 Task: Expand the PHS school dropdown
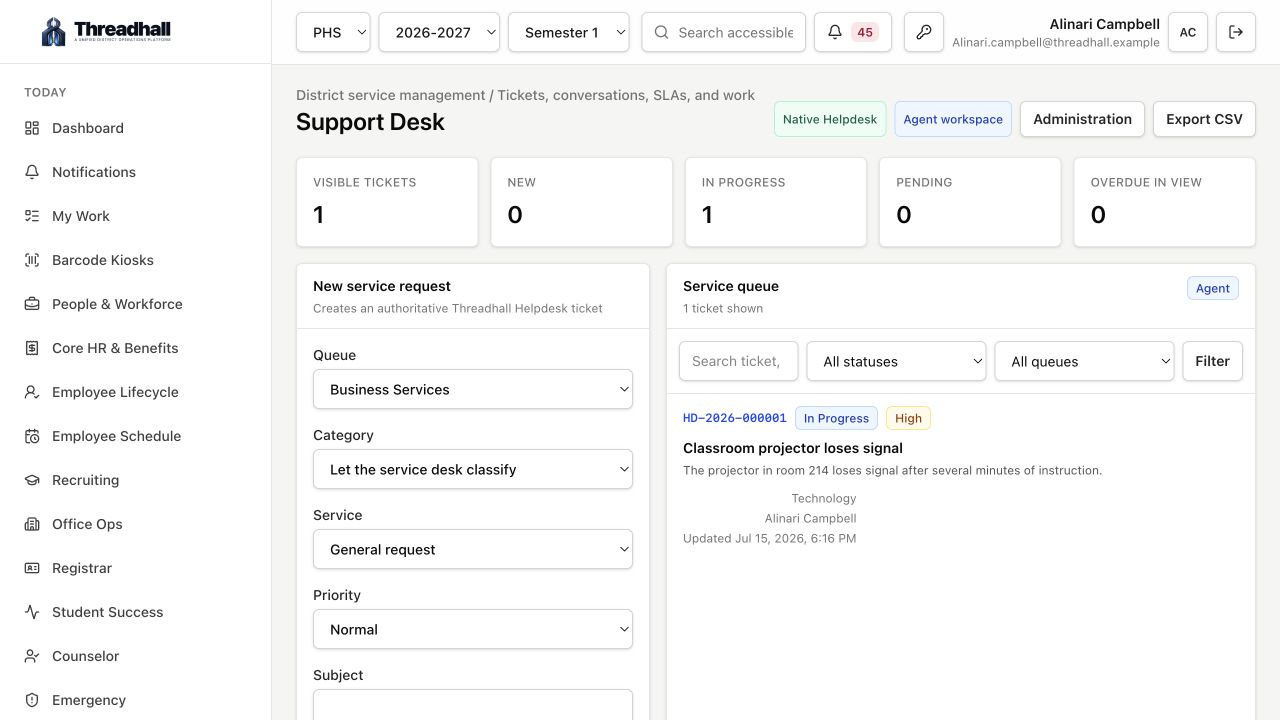(x=333, y=32)
